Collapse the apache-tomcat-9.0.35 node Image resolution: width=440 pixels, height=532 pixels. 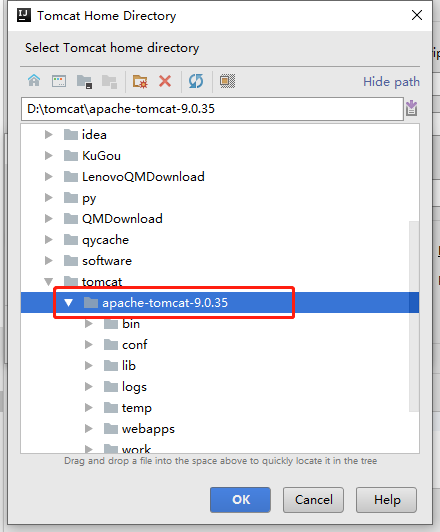tap(69, 303)
